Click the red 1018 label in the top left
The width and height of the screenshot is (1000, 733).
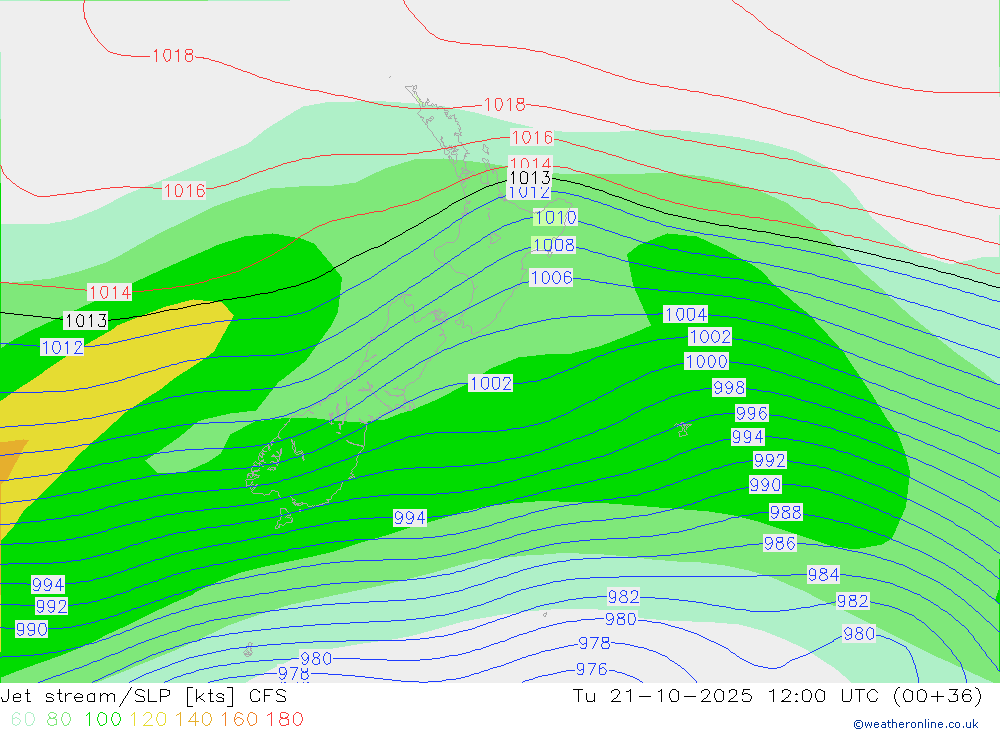click(173, 56)
